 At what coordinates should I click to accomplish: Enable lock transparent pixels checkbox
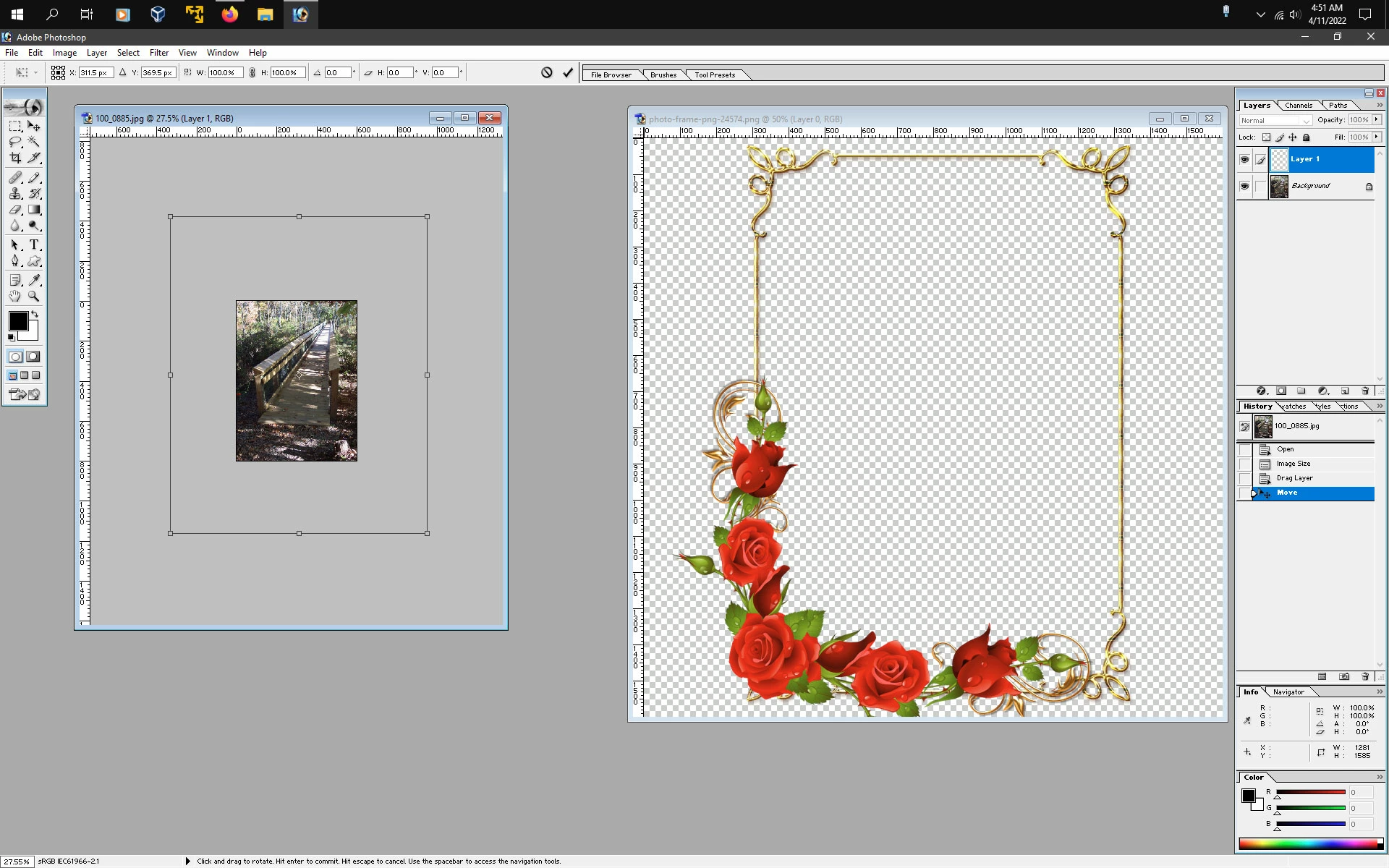(1266, 137)
